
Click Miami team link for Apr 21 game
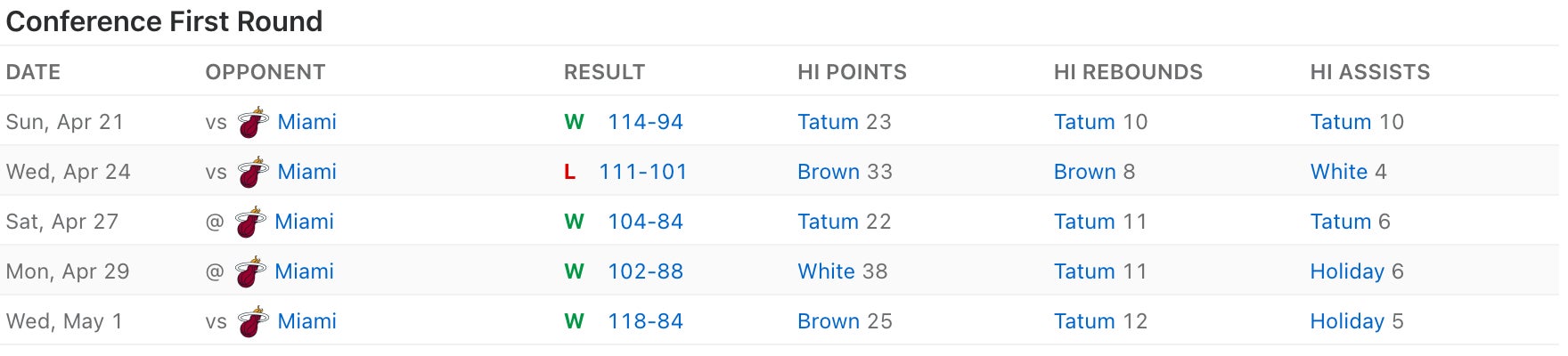tap(306, 122)
